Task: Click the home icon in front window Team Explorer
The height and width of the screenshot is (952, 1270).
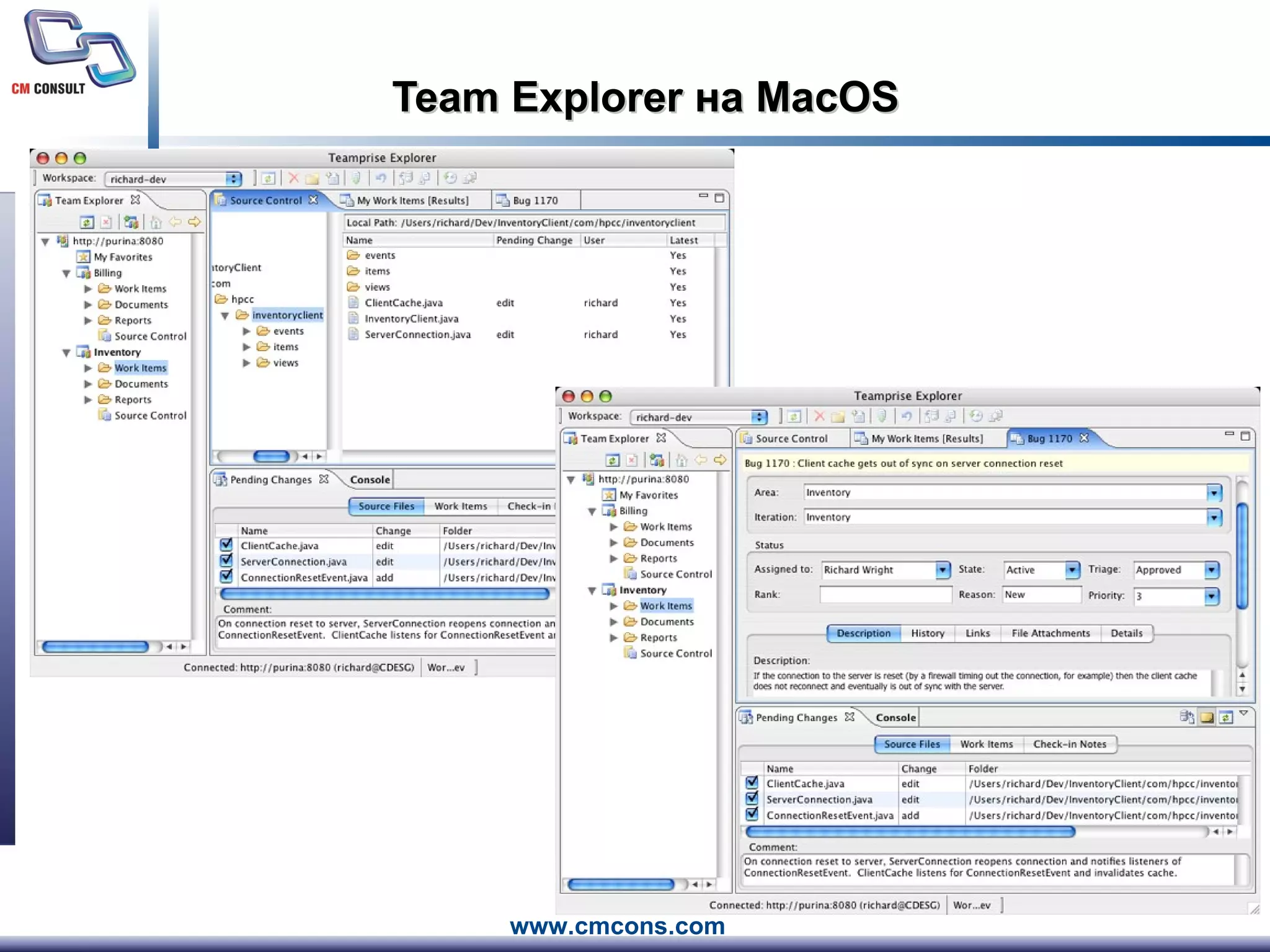Action: [x=682, y=460]
